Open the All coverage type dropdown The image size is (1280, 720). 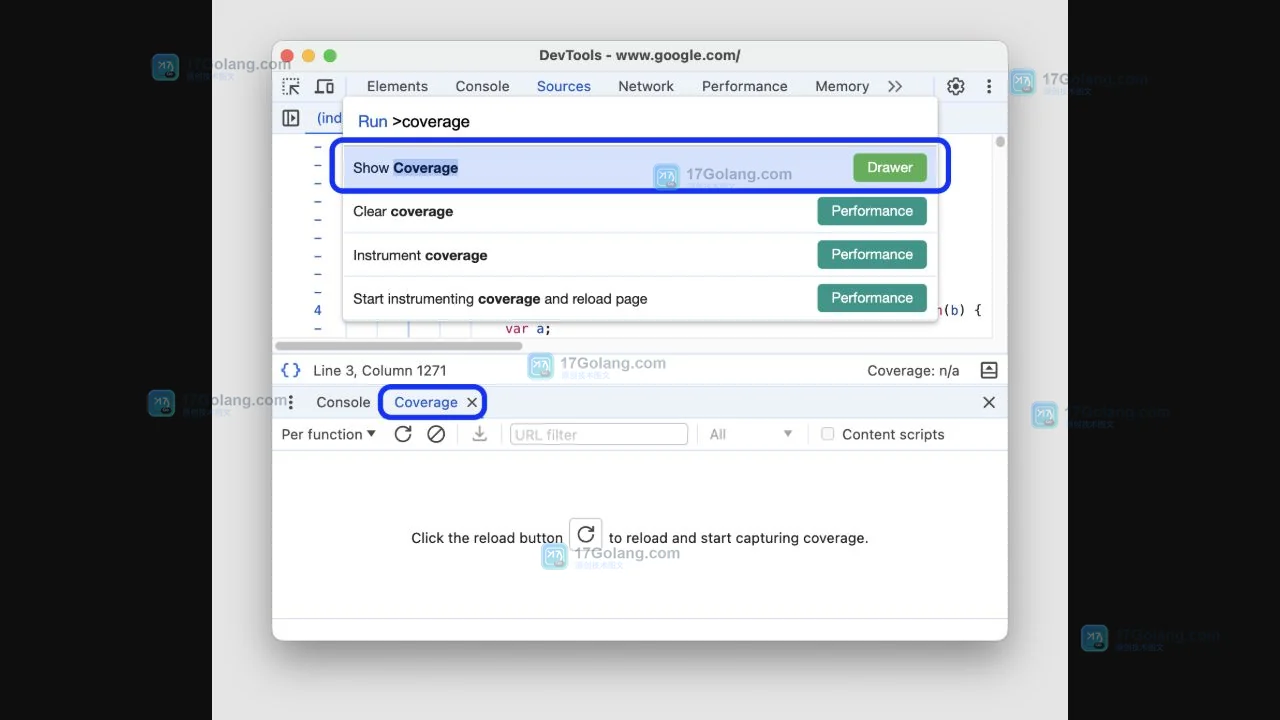pyautogui.click(x=751, y=434)
